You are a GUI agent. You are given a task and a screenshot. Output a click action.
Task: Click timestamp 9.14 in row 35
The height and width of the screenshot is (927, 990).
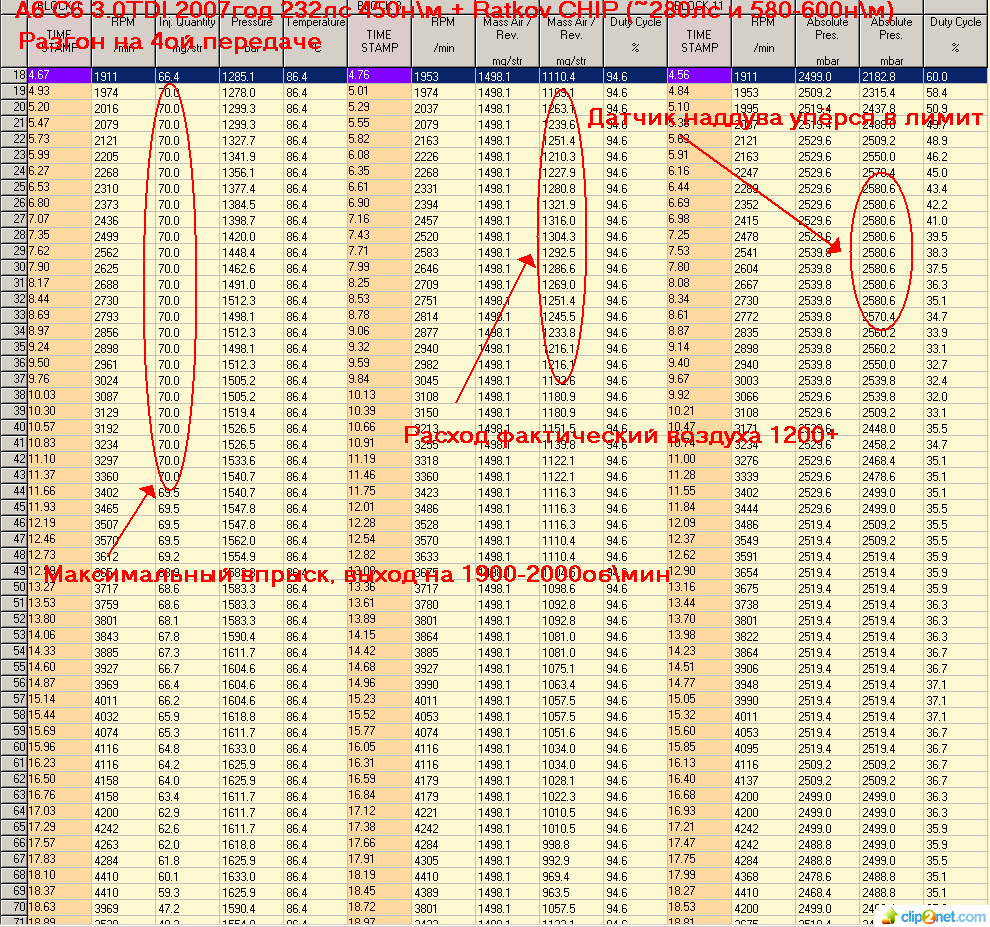[699, 347]
